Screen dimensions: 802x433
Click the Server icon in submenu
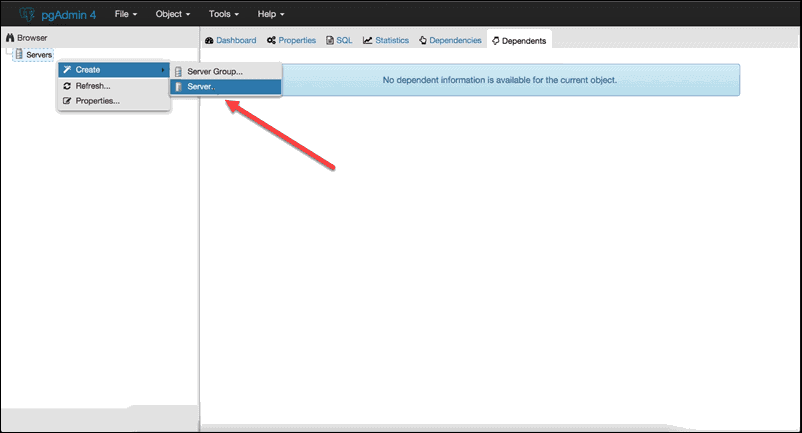[x=178, y=87]
